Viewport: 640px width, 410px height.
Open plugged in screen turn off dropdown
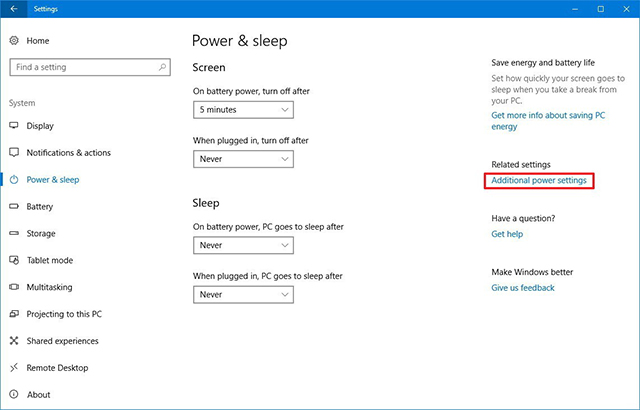[243, 159]
